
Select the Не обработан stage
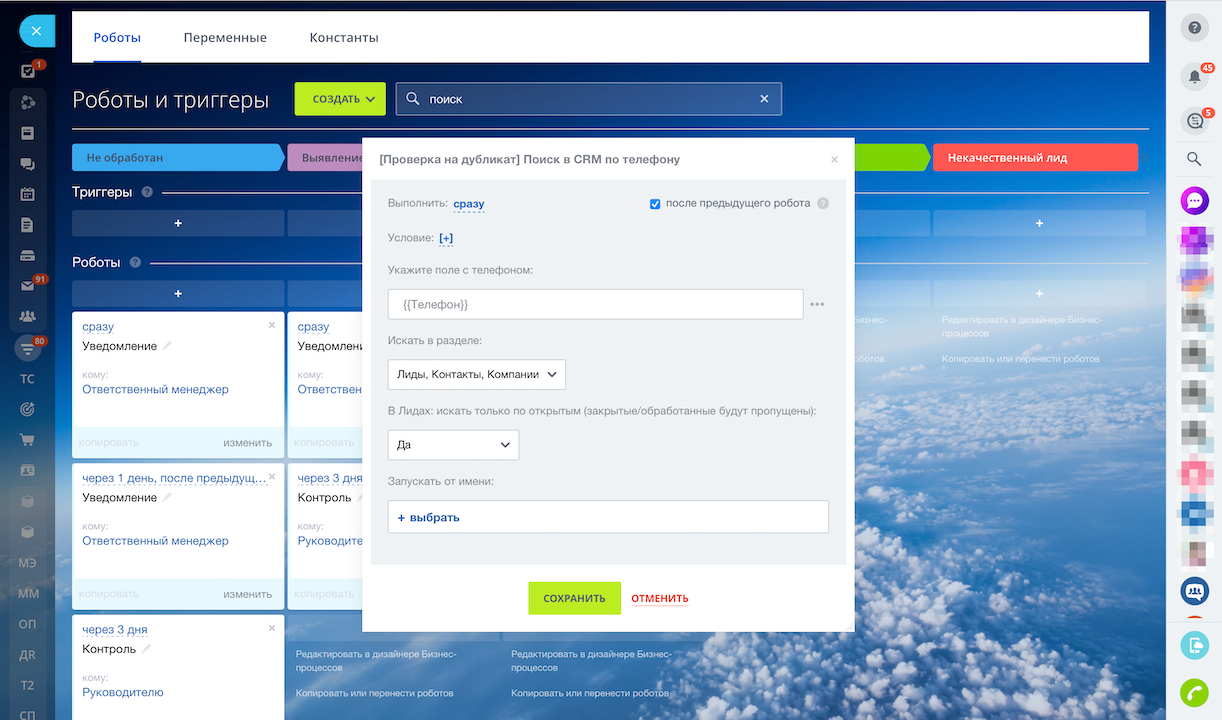pos(177,158)
